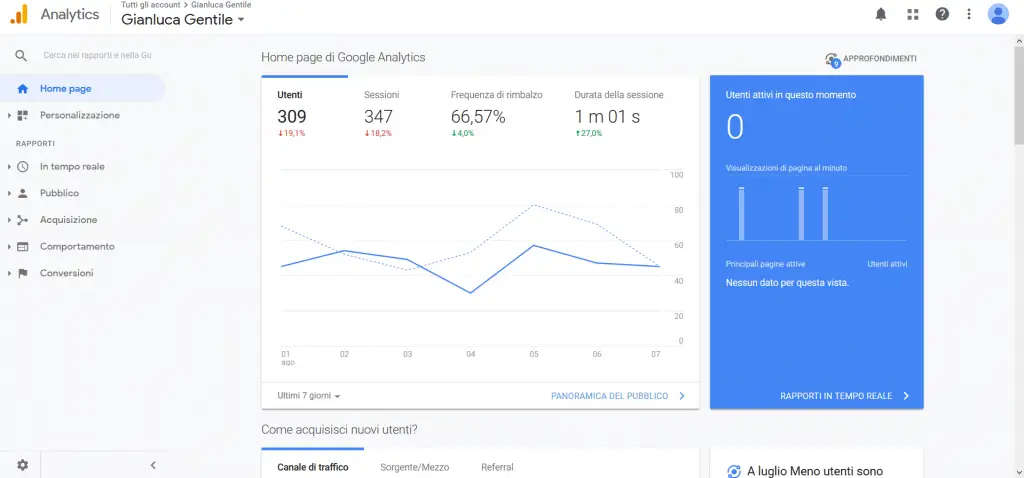The image size is (1024, 478).
Task: Switch to the Sorgente/Mezzo tab
Action: 415,467
